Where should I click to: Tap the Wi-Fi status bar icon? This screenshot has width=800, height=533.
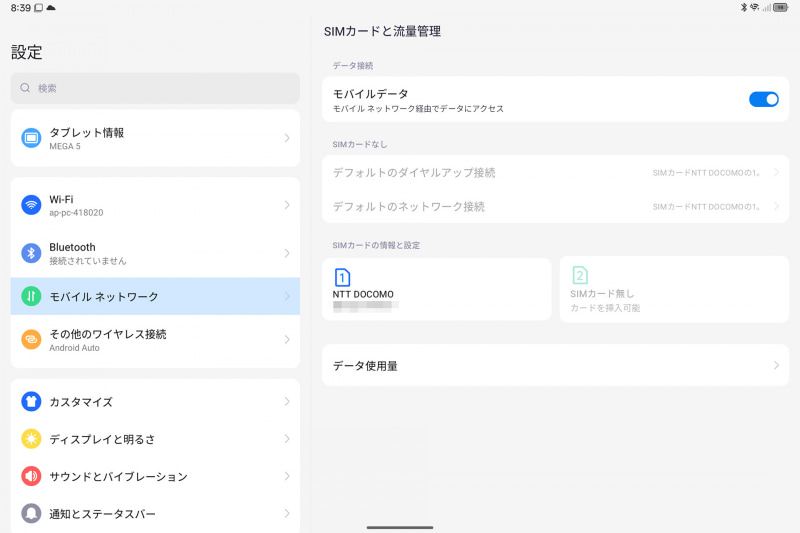[754, 7]
